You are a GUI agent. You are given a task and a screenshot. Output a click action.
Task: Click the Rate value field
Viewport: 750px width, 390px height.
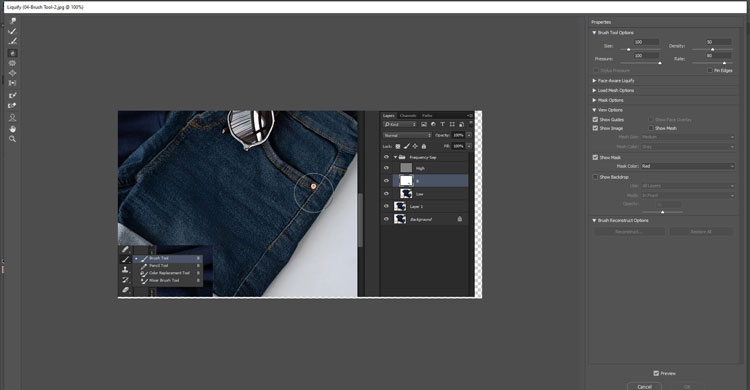718,56
